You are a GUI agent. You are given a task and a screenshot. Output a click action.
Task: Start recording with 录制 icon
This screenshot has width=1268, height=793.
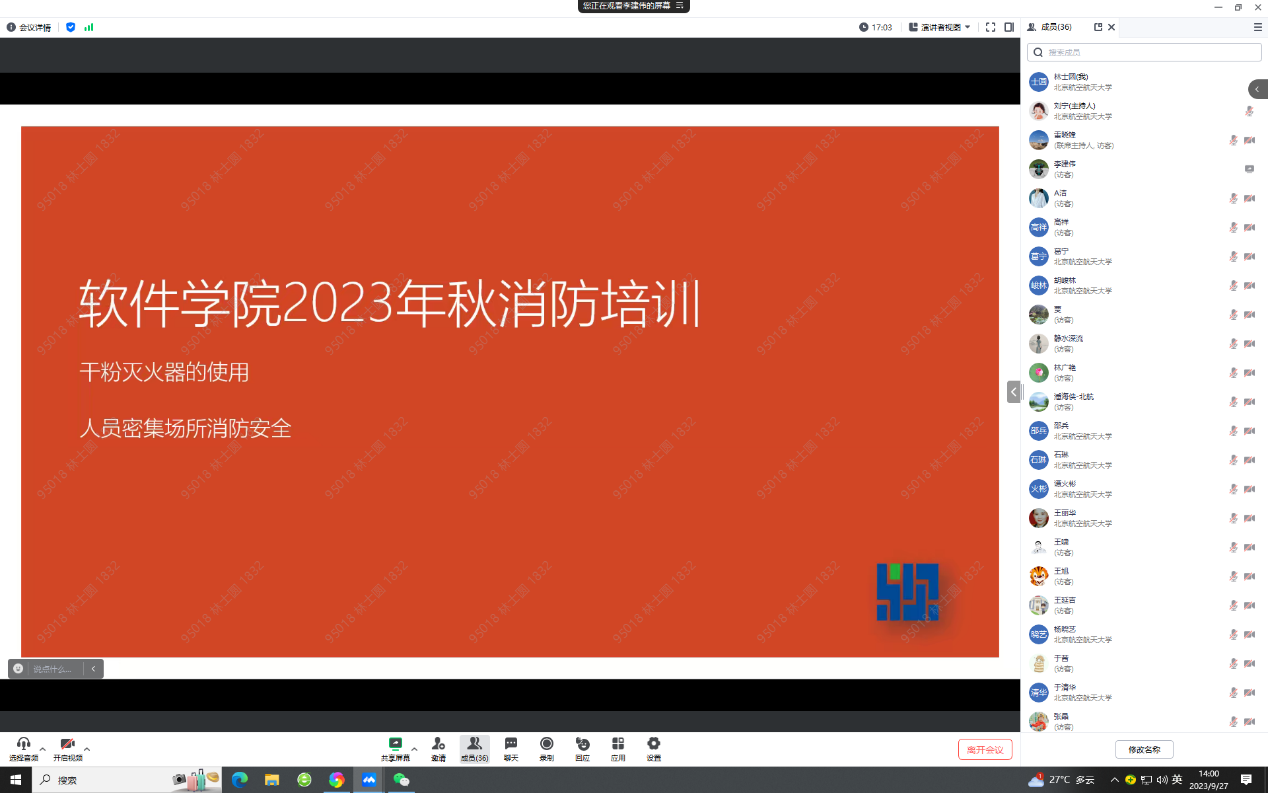click(x=547, y=744)
